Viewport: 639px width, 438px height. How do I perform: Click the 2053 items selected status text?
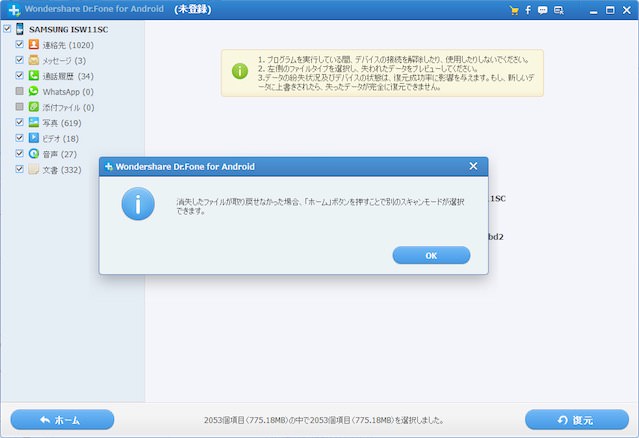point(324,420)
